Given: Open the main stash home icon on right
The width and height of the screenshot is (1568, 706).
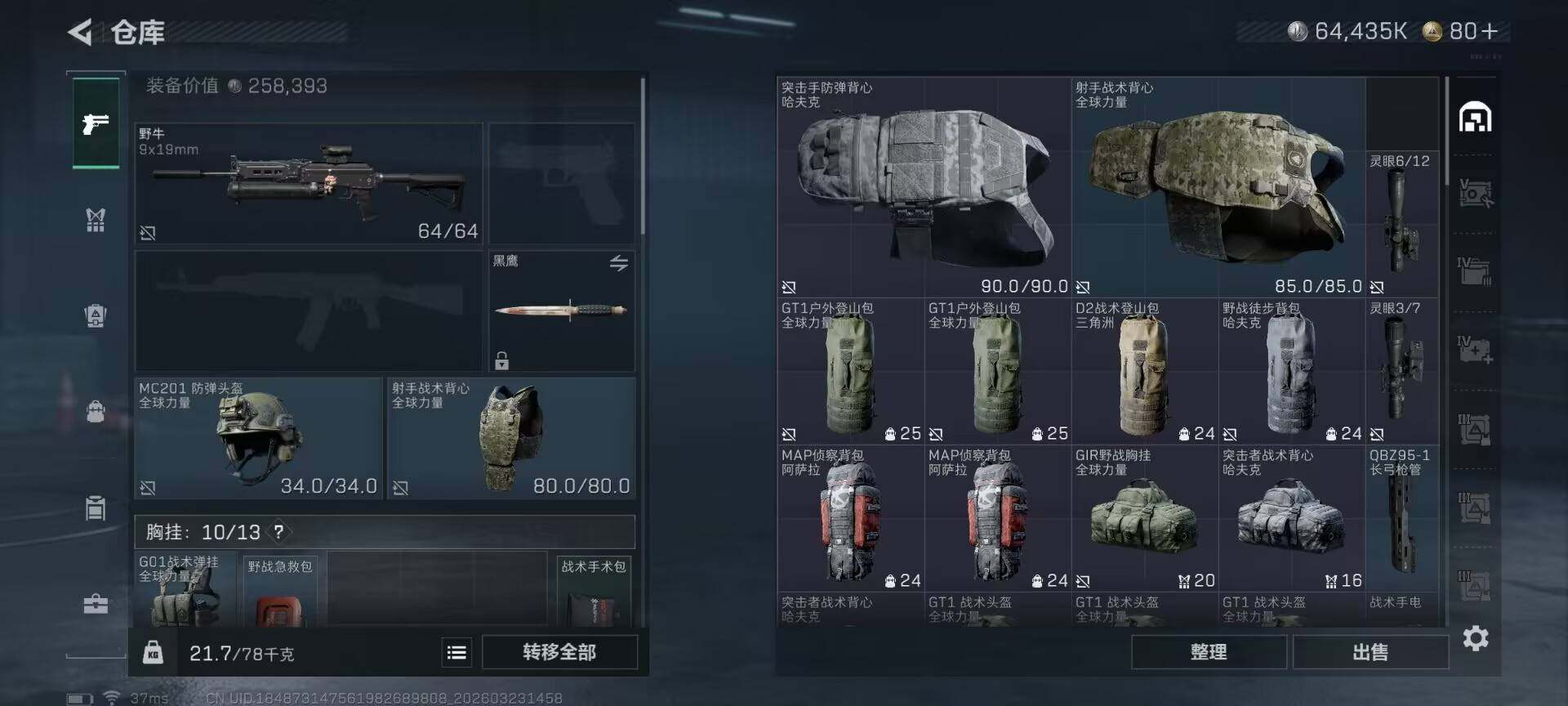Looking at the screenshot, I should click(x=1475, y=118).
